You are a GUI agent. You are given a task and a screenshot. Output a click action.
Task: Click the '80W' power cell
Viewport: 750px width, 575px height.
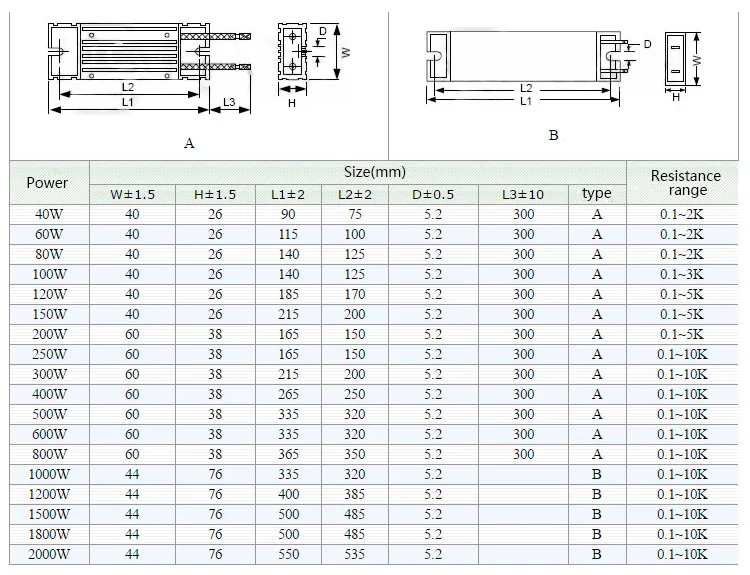tap(49, 254)
